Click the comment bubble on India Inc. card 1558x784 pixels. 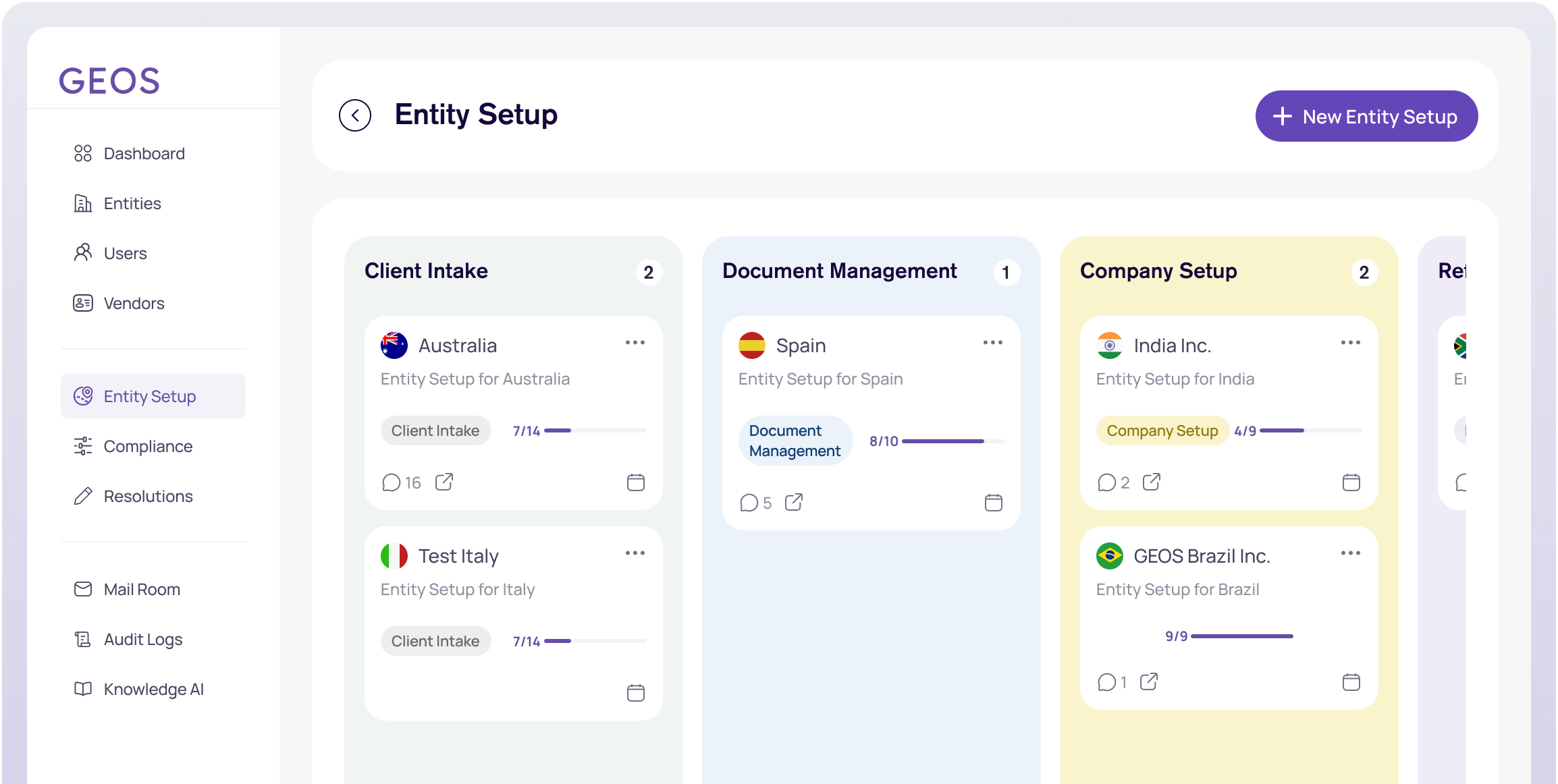(1107, 482)
